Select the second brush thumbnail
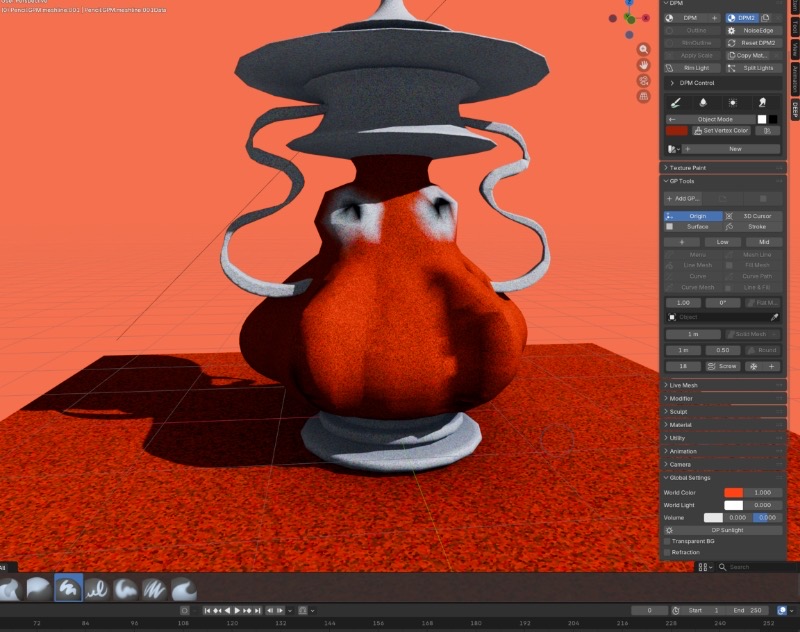800x632 pixels. click(39, 589)
